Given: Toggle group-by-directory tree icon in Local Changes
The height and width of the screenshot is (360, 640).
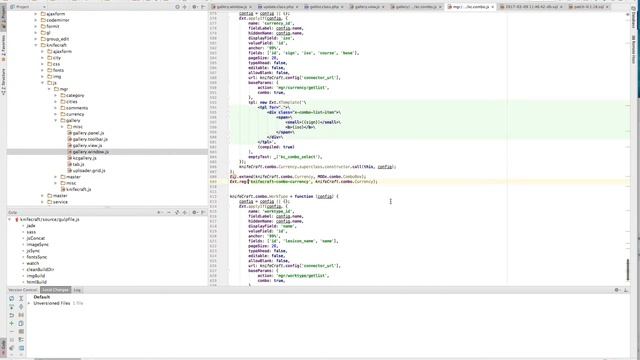Looking at the screenshot, I should point(21,340).
